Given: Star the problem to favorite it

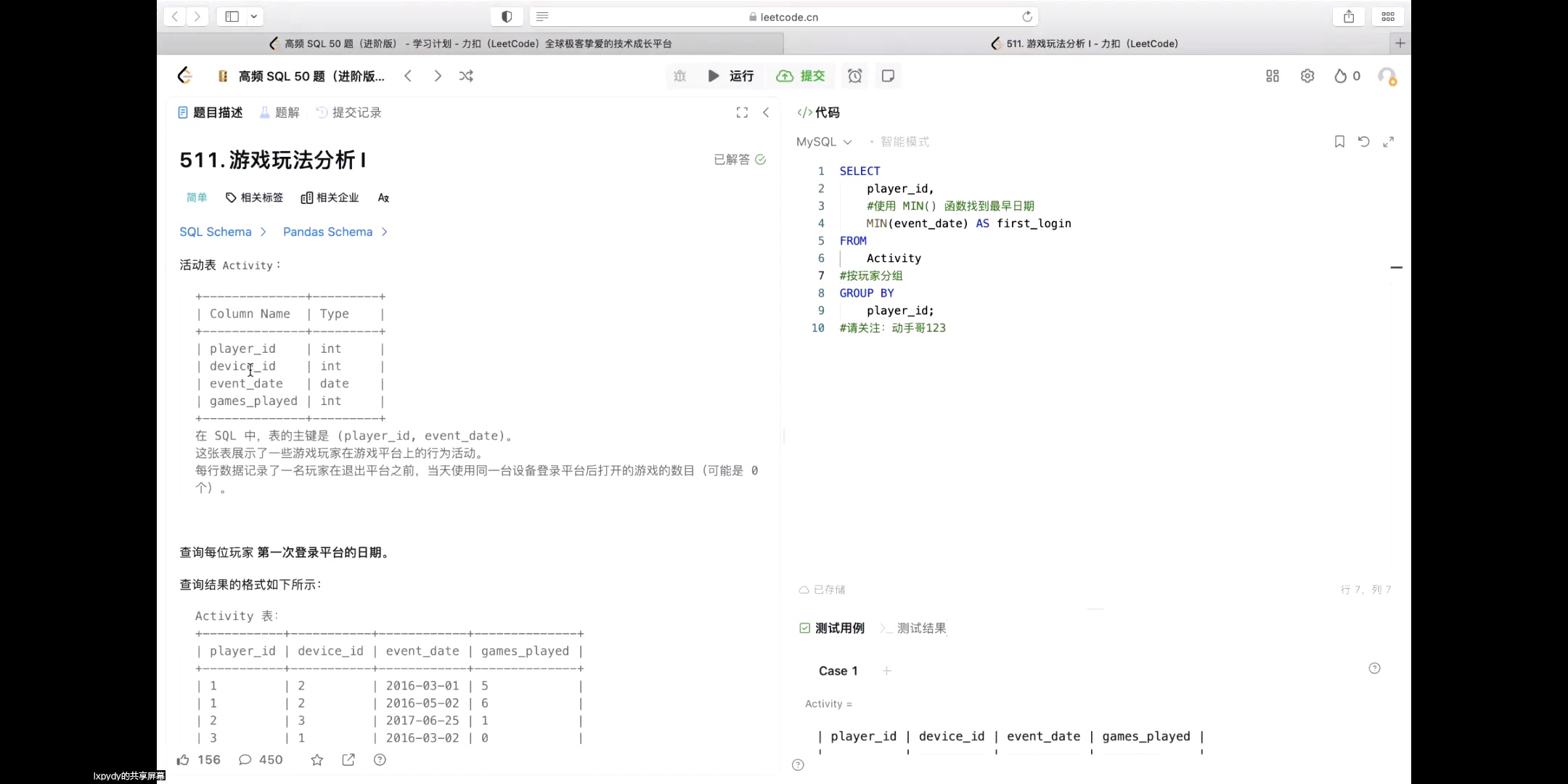Looking at the screenshot, I should [317, 759].
